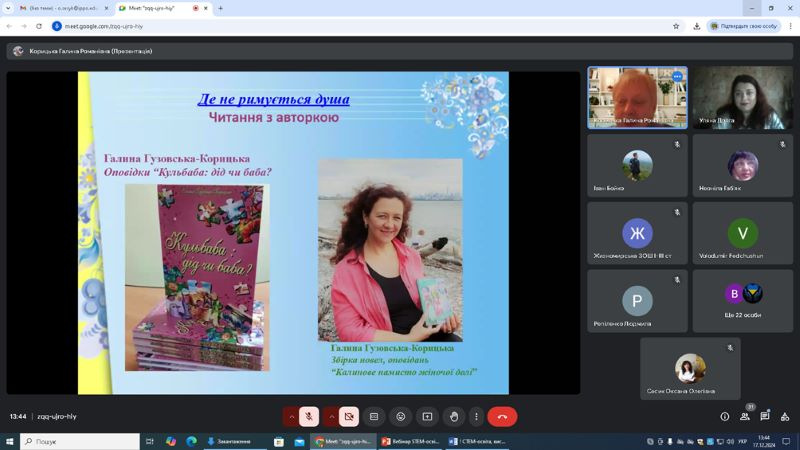
Task: Bookmark this page with the star icon
Action: pos(676,26)
